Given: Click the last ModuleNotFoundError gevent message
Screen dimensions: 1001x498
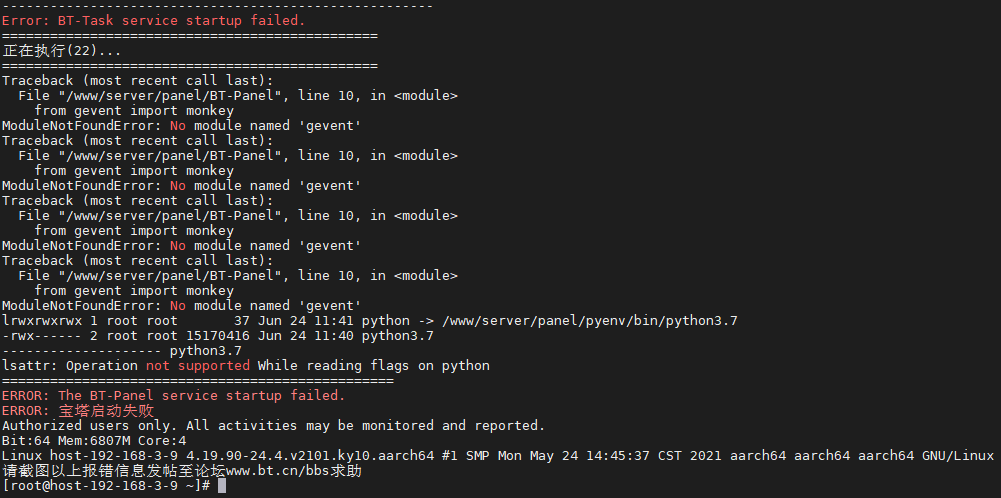Looking at the screenshot, I should [182, 306].
